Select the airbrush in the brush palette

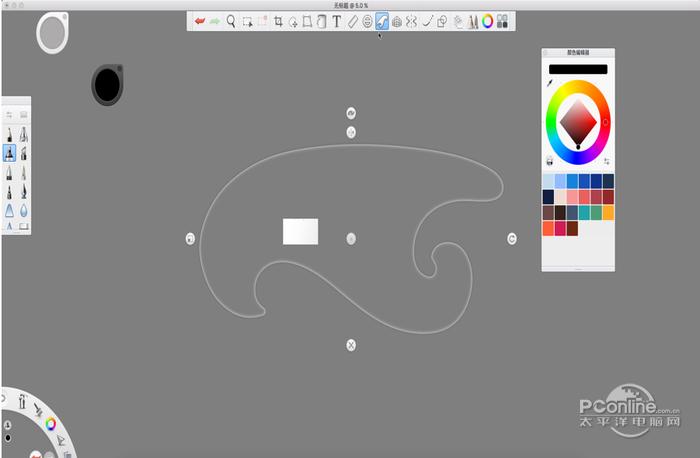point(23,134)
